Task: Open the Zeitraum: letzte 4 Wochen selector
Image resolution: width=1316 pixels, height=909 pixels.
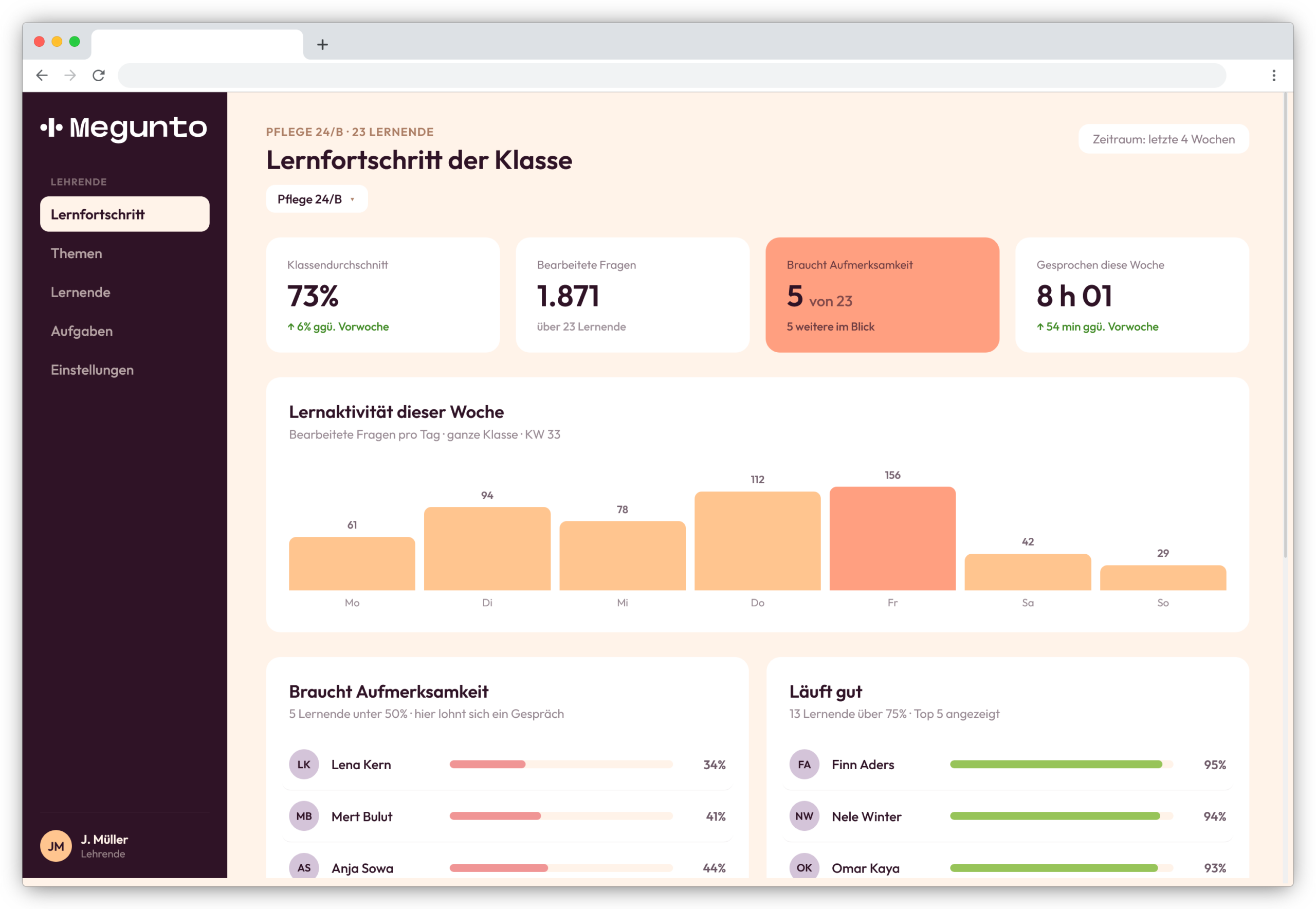Action: 1163,139
